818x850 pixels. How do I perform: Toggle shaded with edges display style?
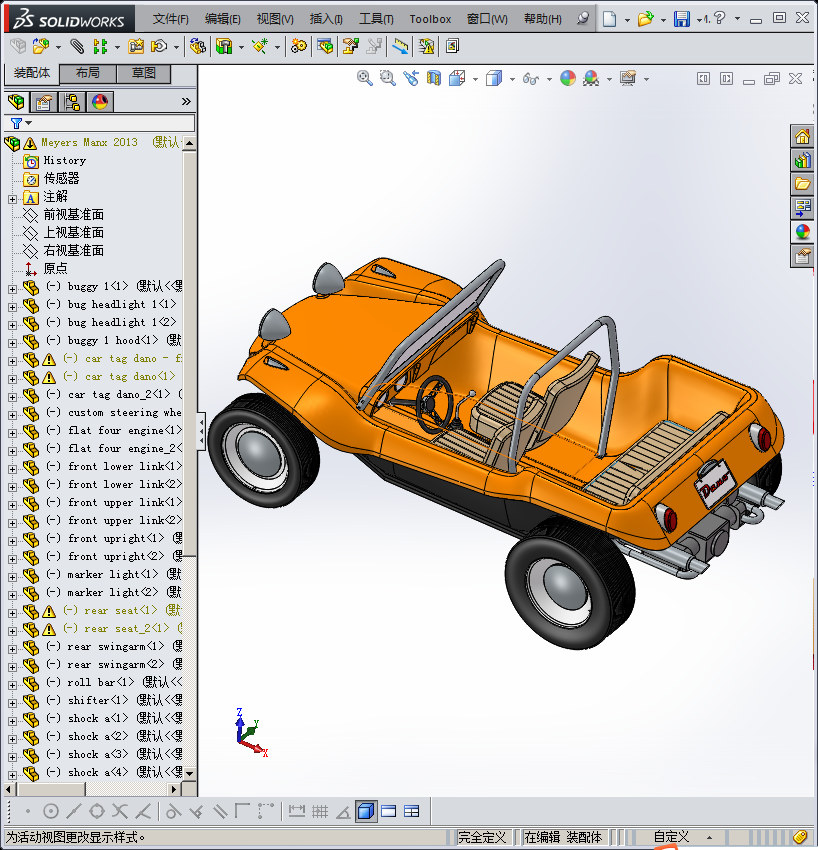tap(366, 811)
